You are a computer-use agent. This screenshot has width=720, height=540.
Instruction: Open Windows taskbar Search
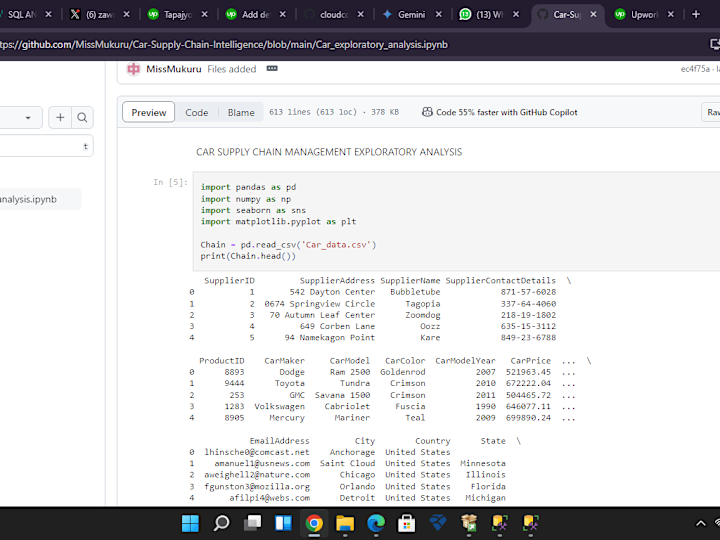tap(221, 523)
